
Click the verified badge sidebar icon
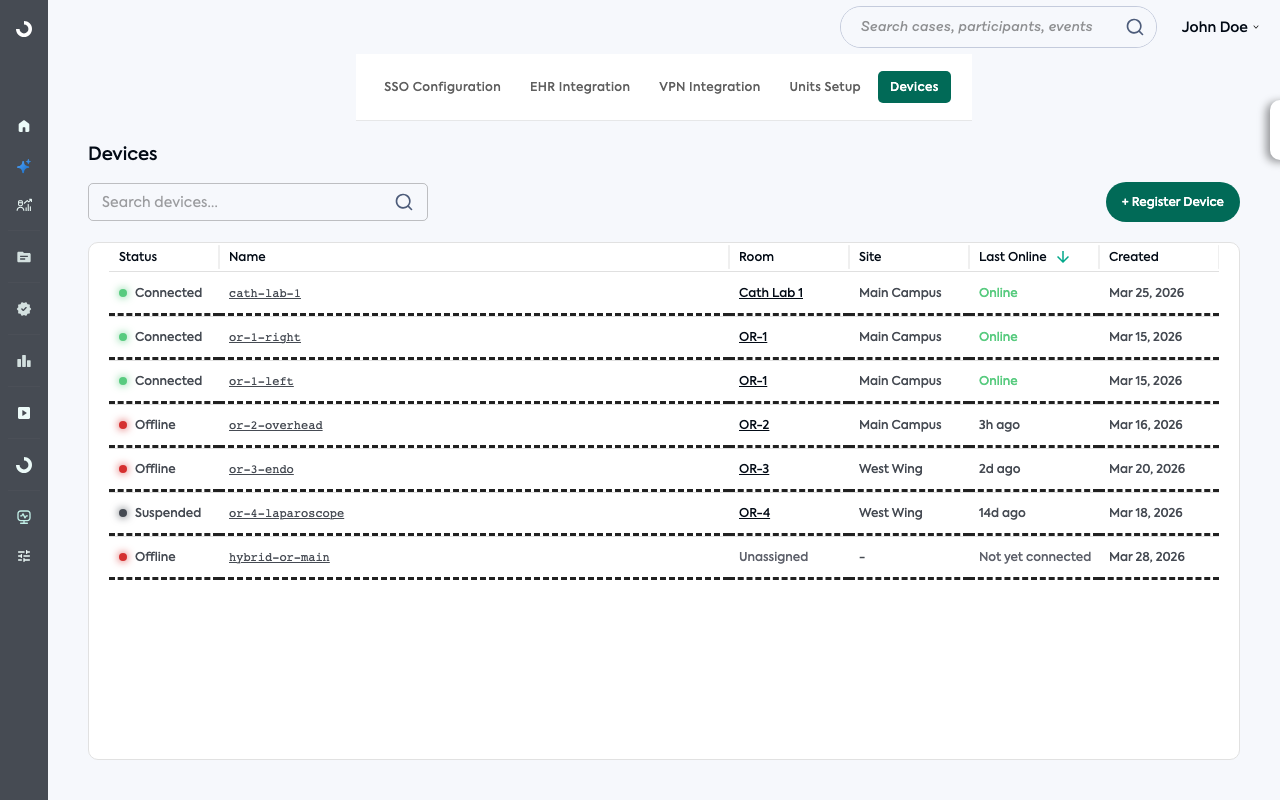tap(24, 309)
